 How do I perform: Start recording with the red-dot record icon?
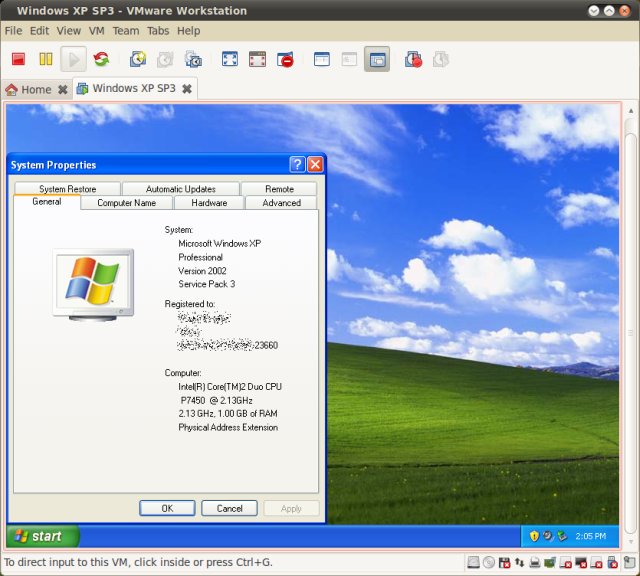point(413,59)
